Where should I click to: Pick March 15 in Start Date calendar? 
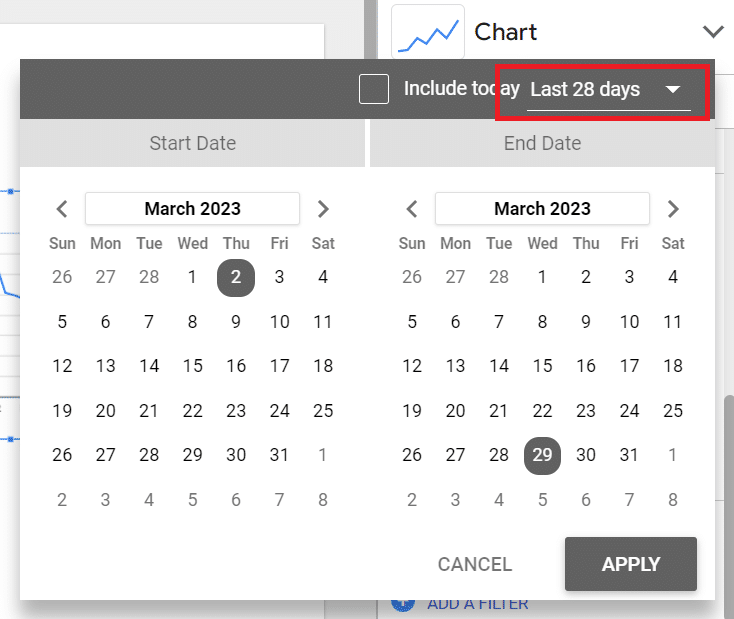193,366
